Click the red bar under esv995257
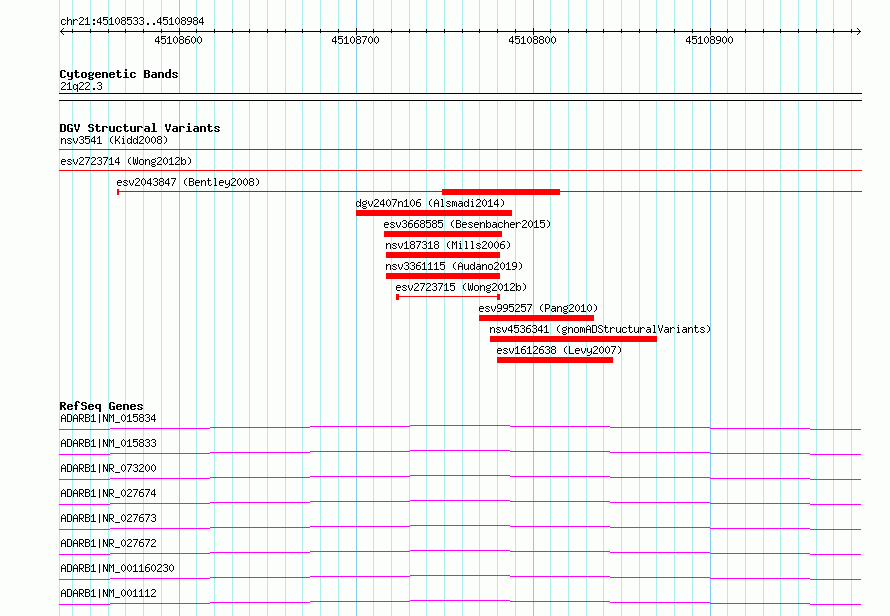The image size is (890, 616). tap(536, 318)
